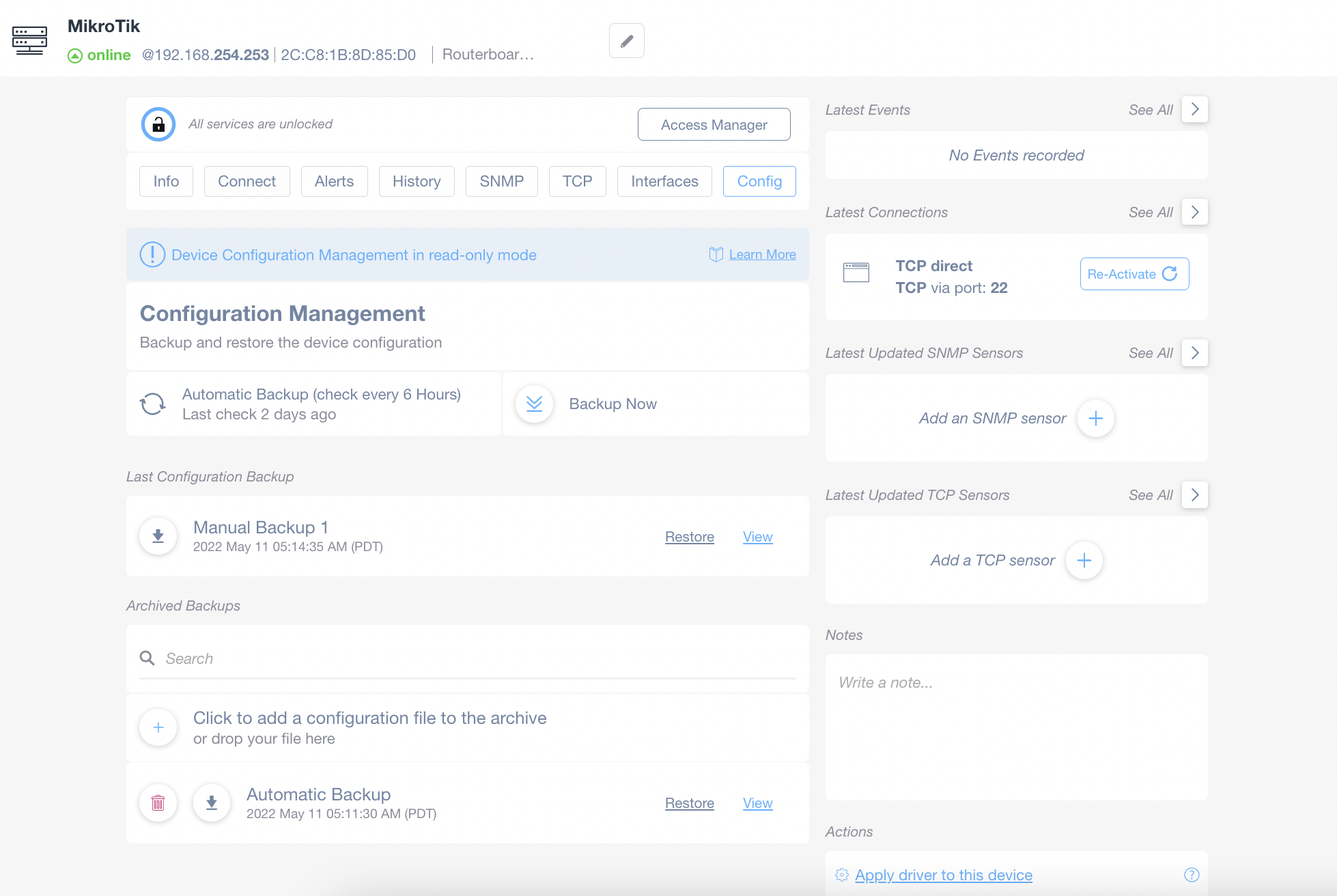The image size is (1337, 896).
Task: Select the Config tab
Action: pyautogui.click(x=759, y=181)
